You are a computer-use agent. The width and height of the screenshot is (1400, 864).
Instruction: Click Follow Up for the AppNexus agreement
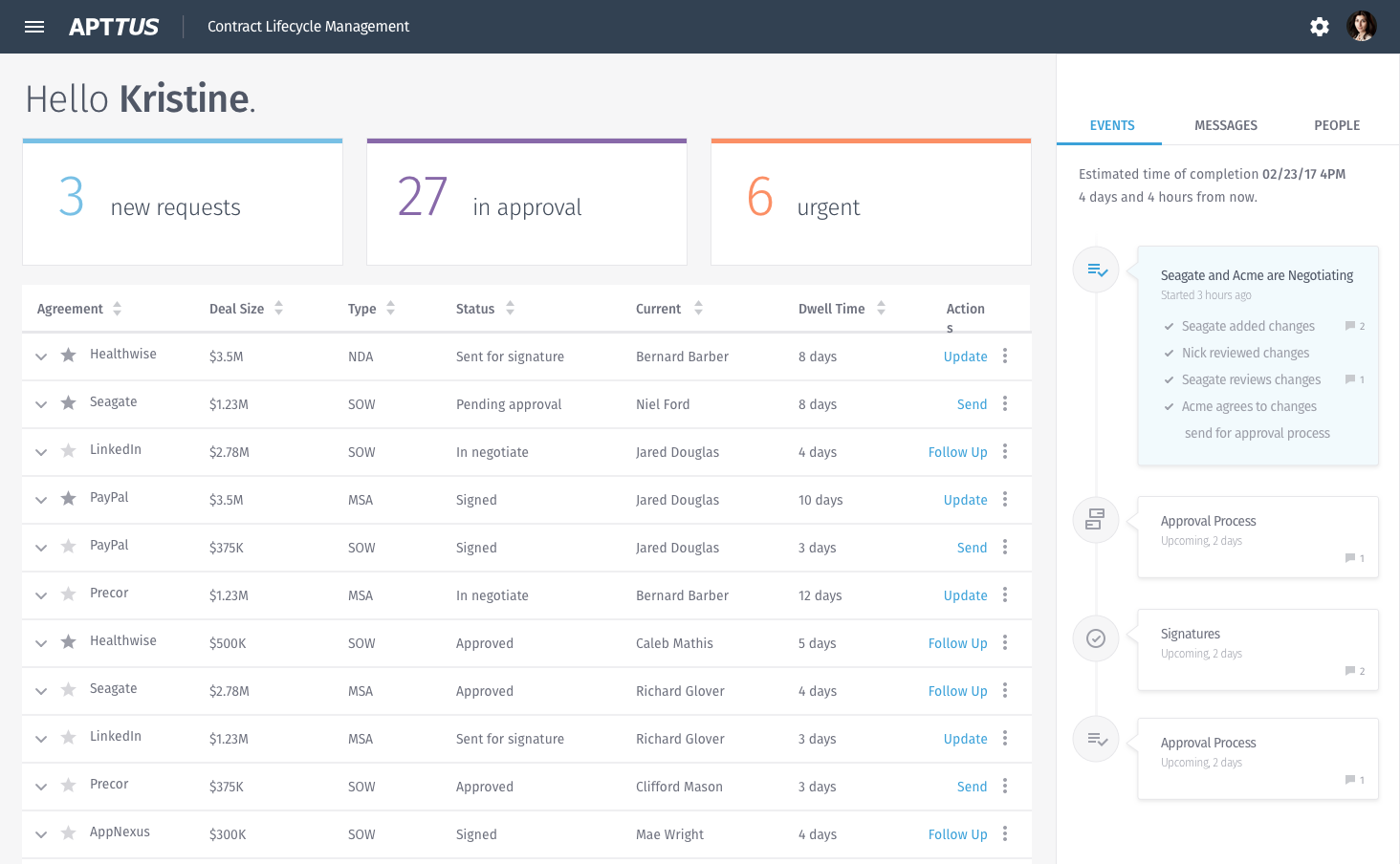[958, 834]
